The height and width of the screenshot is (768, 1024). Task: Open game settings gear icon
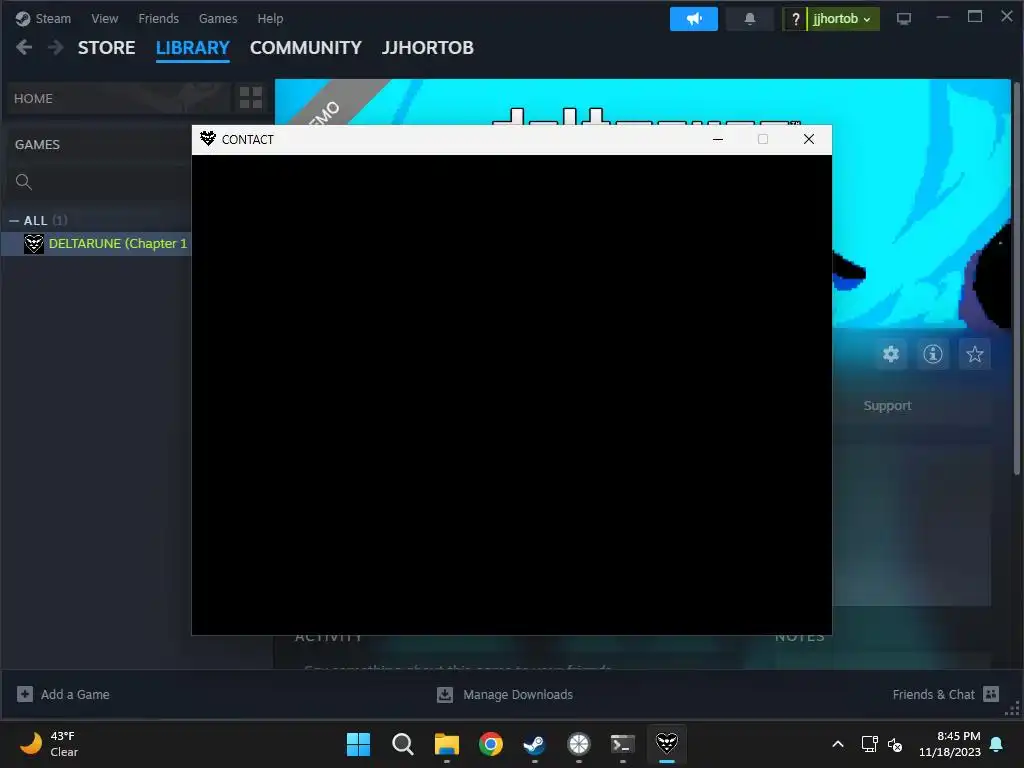click(x=891, y=354)
